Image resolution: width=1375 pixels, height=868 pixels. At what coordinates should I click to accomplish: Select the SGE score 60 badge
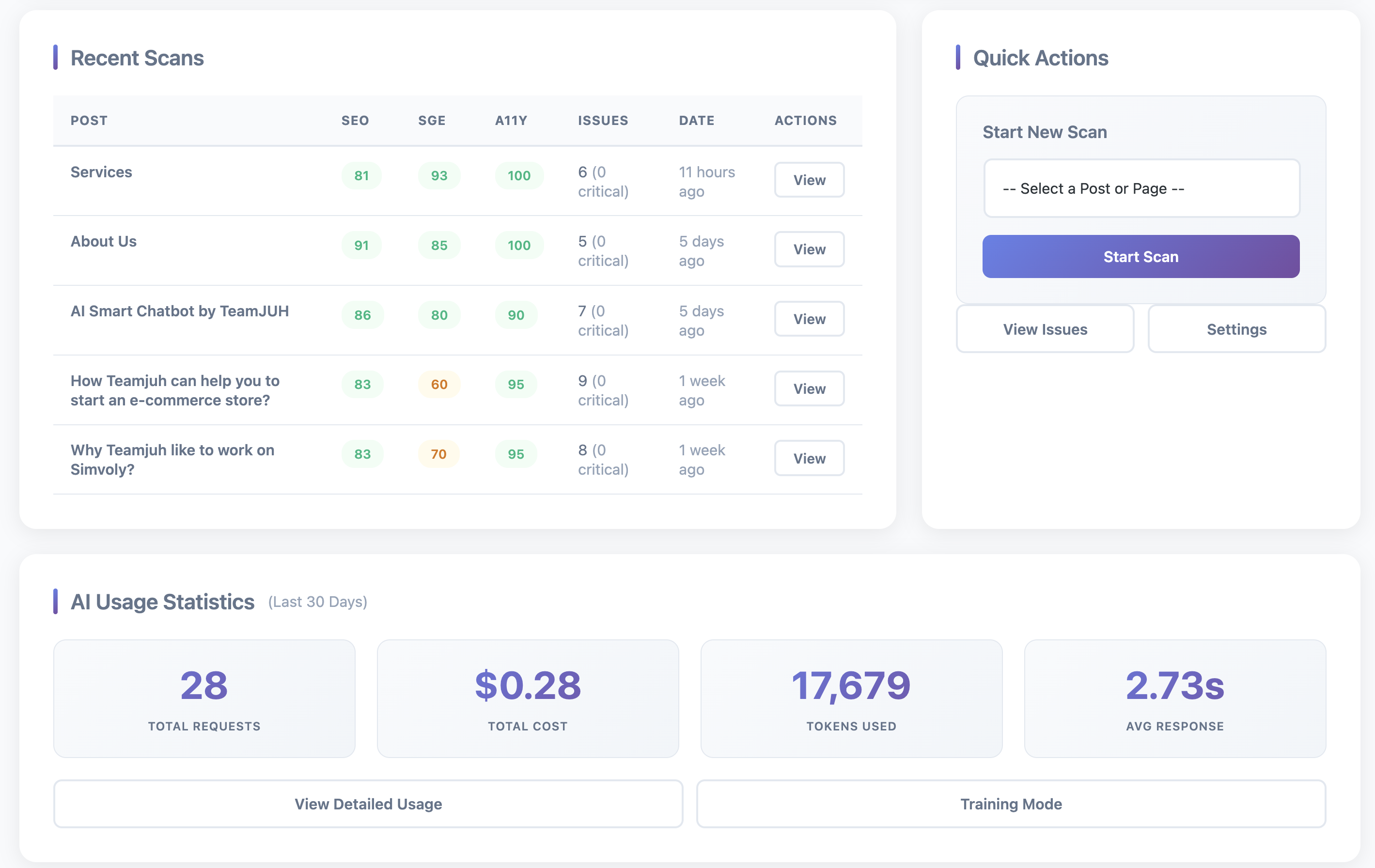pyautogui.click(x=438, y=384)
